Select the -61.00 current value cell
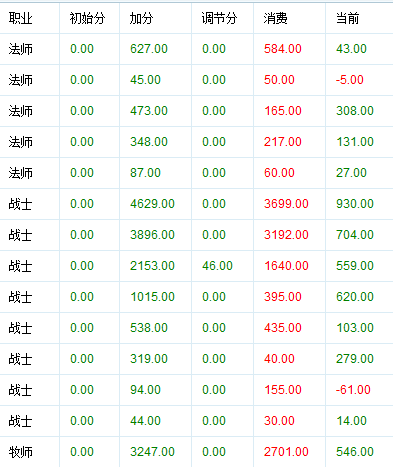The width and height of the screenshot is (393, 467). pyautogui.click(x=353, y=390)
